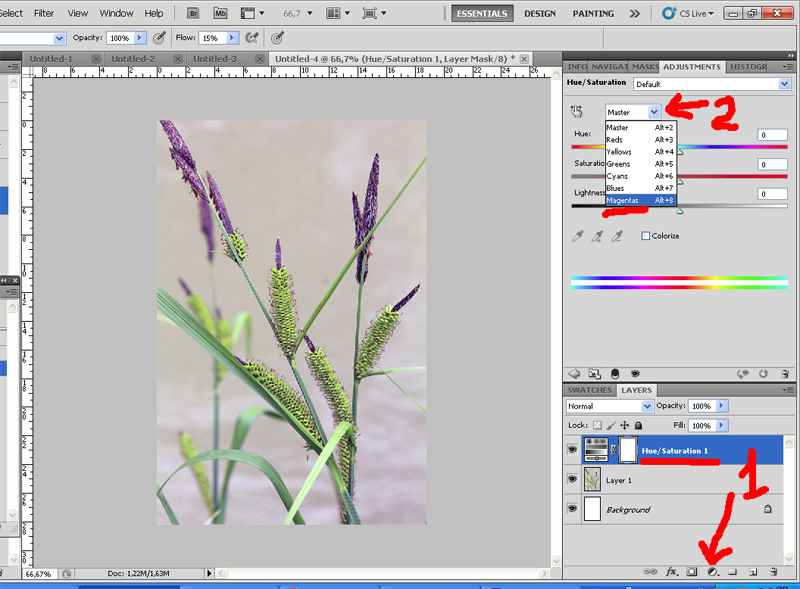Enable the Colorize checkbox

[645, 236]
